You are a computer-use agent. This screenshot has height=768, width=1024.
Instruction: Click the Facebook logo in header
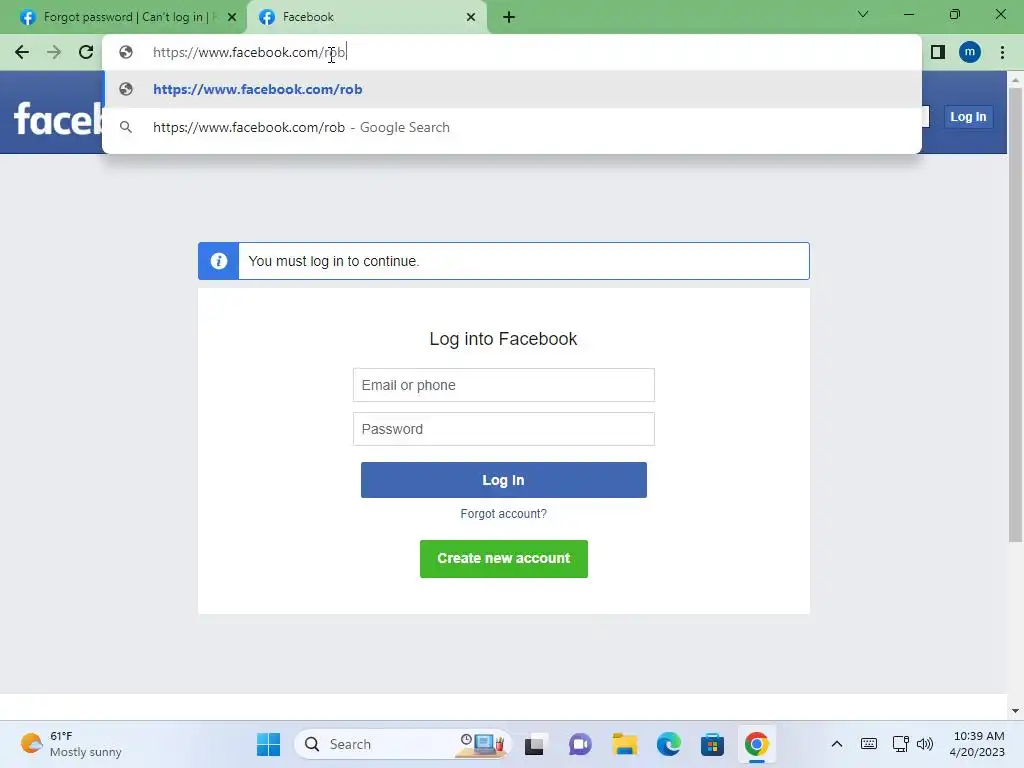click(59, 118)
